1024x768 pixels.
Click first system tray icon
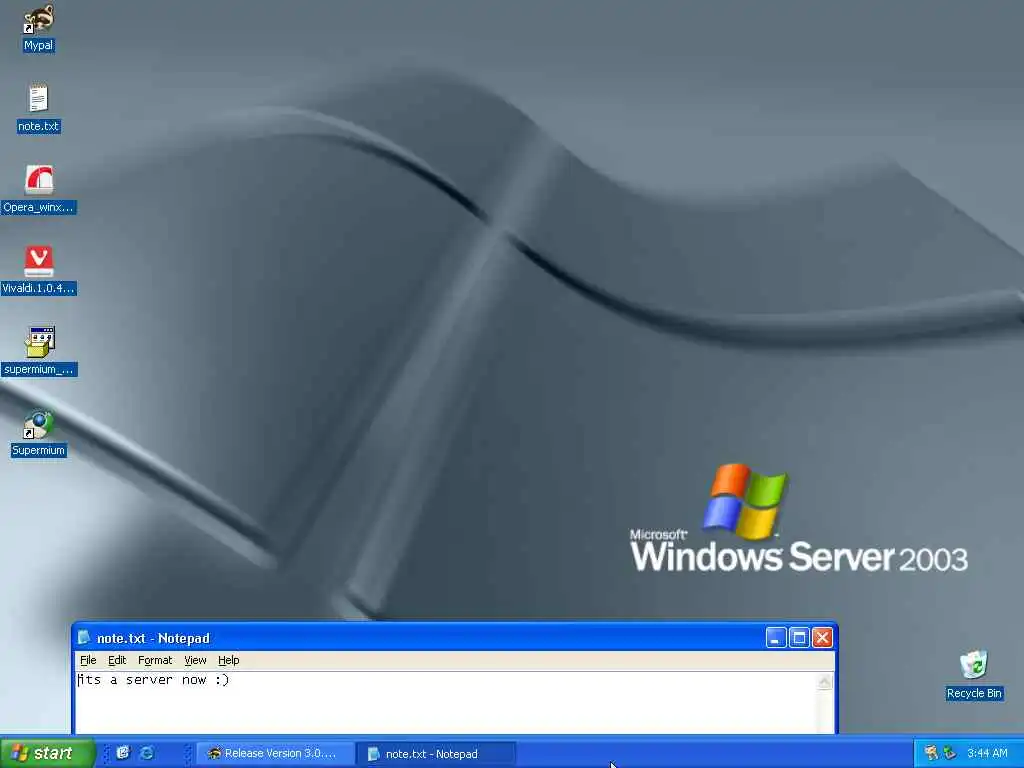[x=931, y=753]
